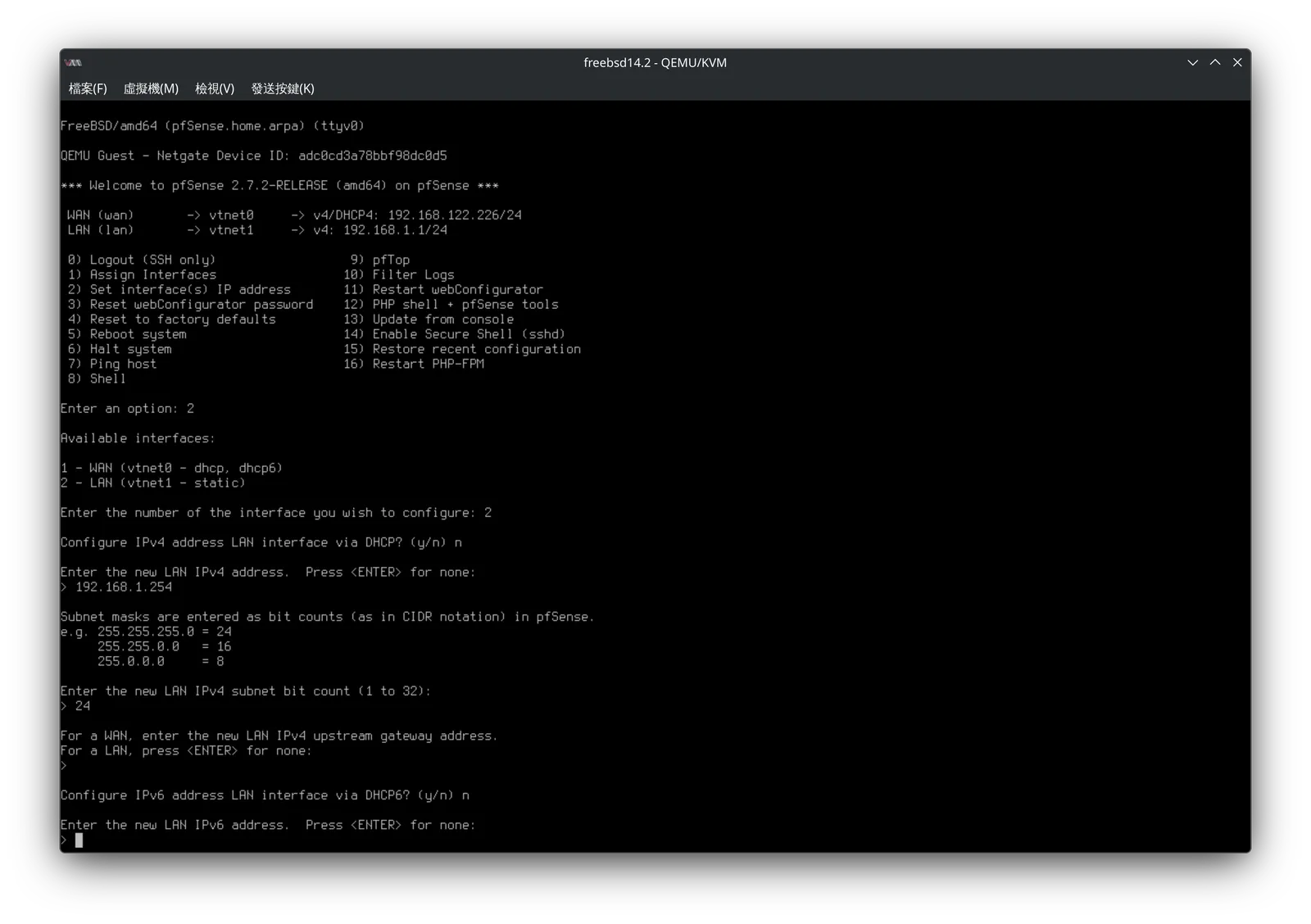Click the virt-manager icon in title bar

pyautogui.click(x=74, y=62)
